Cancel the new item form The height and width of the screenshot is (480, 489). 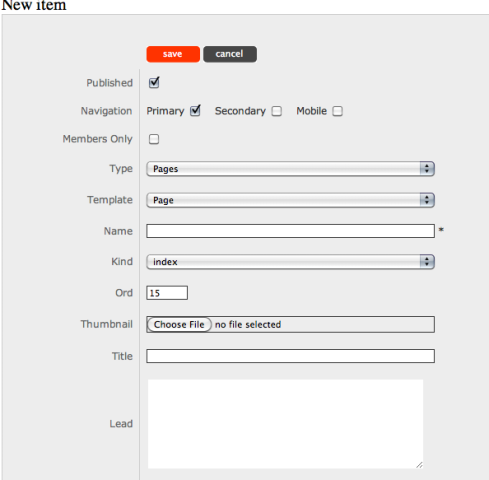click(230, 54)
